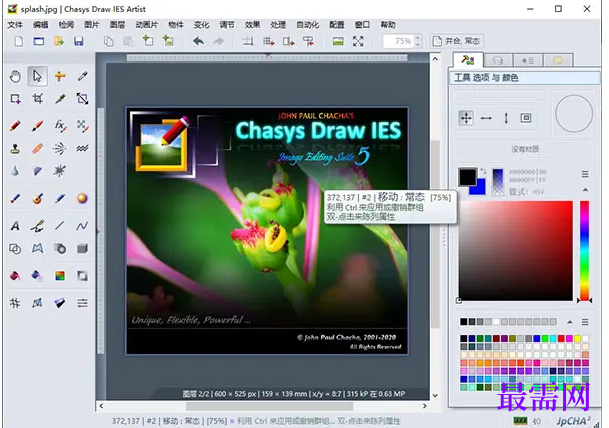Click the 模式 HSV color mode label
The width and height of the screenshot is (609, 428).
[527, 191]
